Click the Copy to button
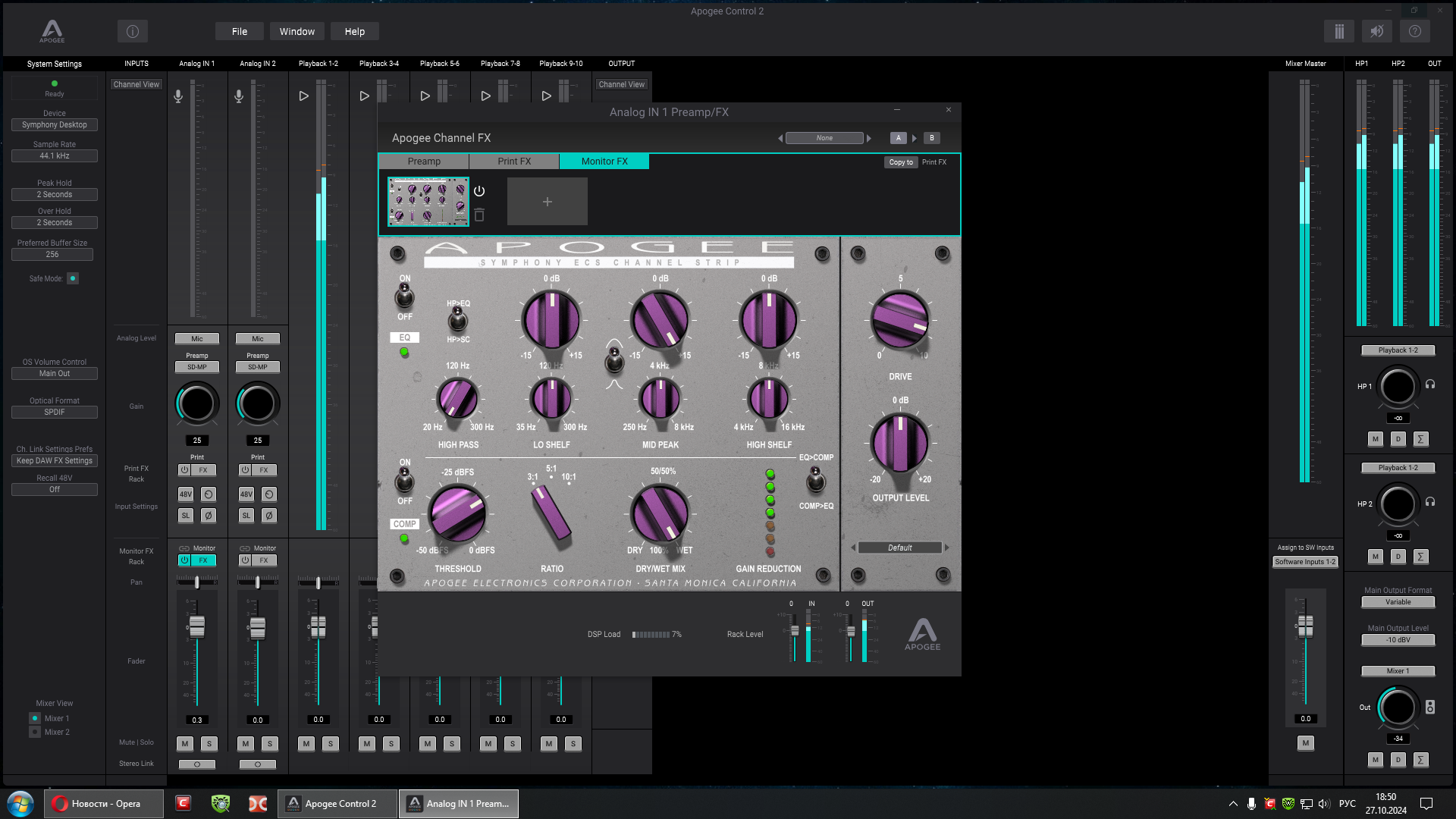 [901, 162]
